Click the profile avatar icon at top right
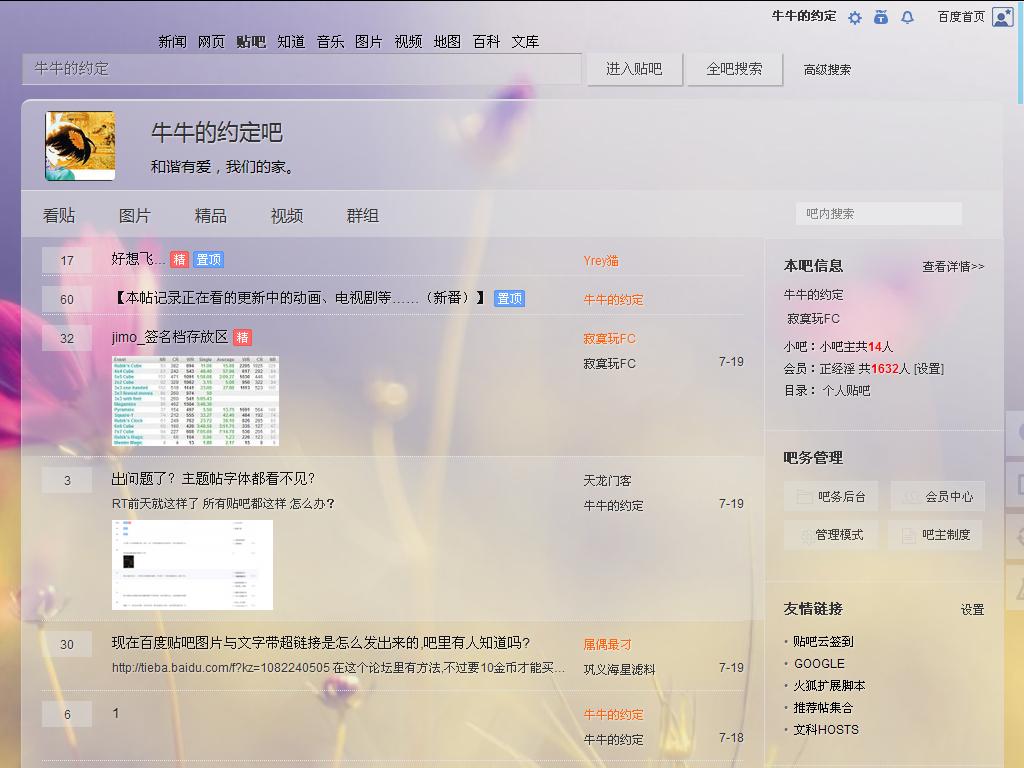1024x768 pixels. pyautogui.click(x=1003, y=18)
